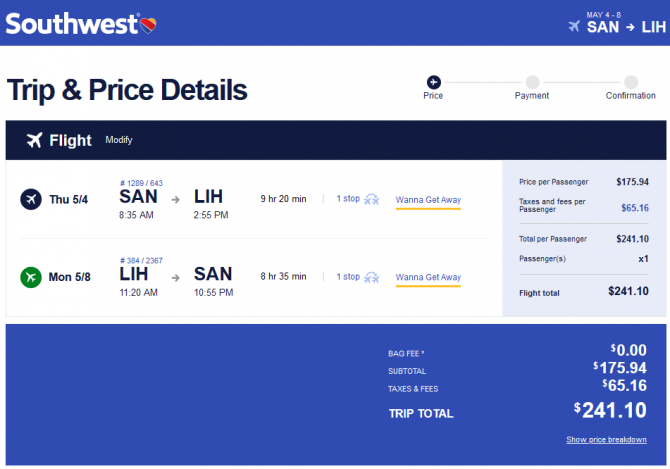Expand Show price breakdown

point(606,440)
